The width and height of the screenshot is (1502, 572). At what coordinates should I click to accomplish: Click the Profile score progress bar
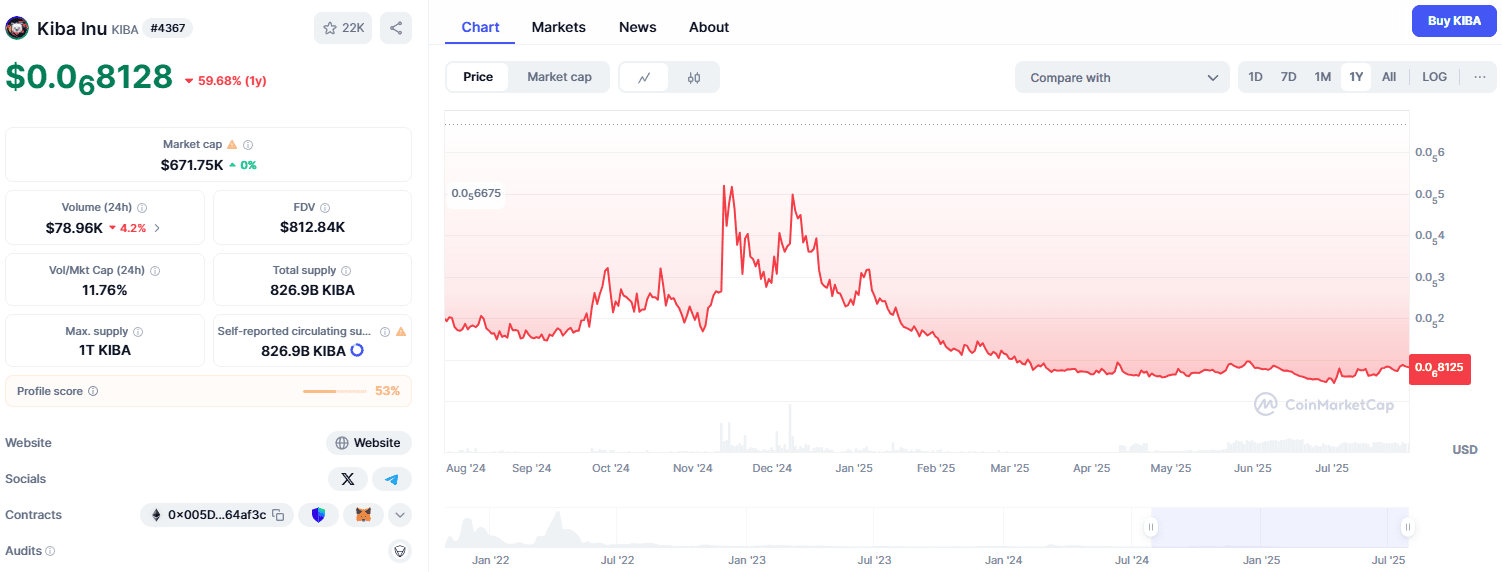pos(335,391)
